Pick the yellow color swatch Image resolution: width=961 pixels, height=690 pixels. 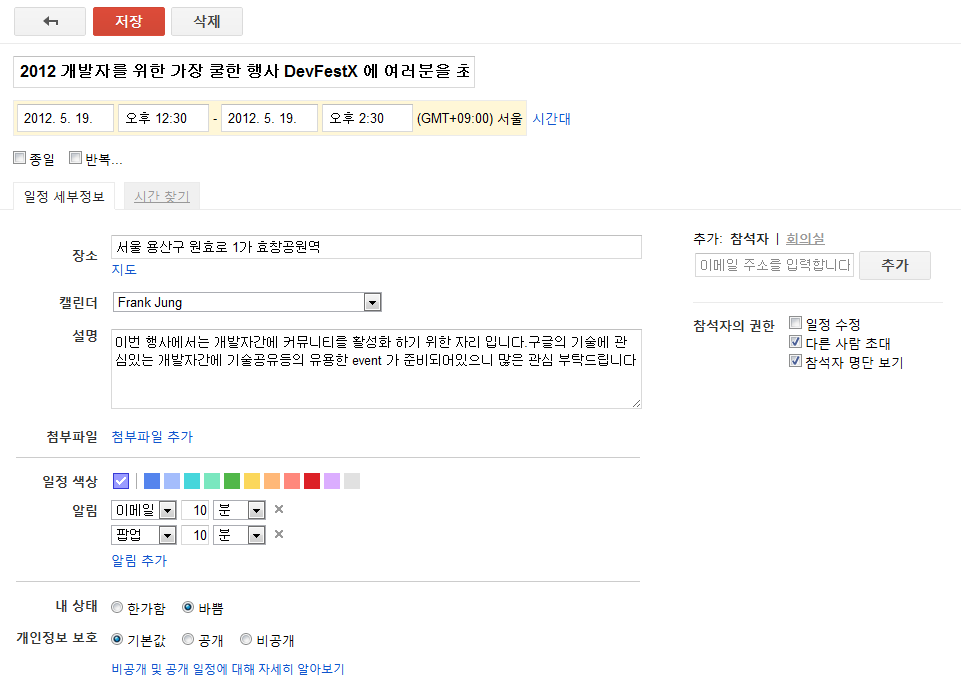click(252, 481)
